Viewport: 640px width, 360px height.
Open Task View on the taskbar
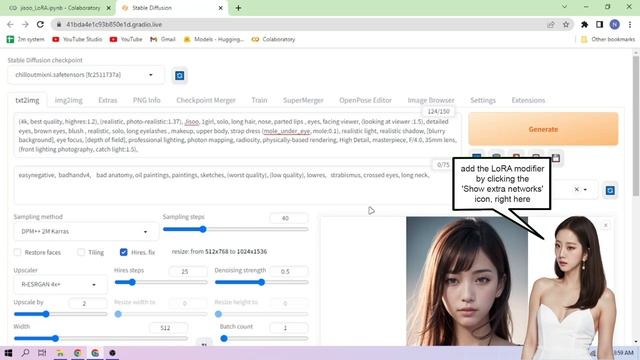point(42,353)
